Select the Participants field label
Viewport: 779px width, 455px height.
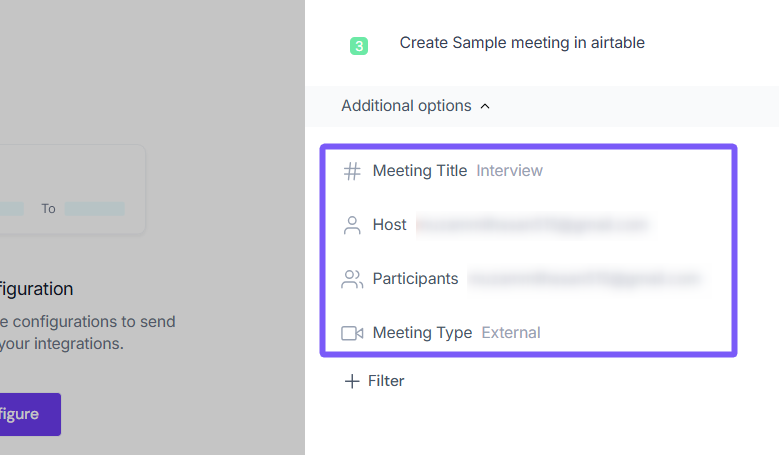(x=415, y=279)
